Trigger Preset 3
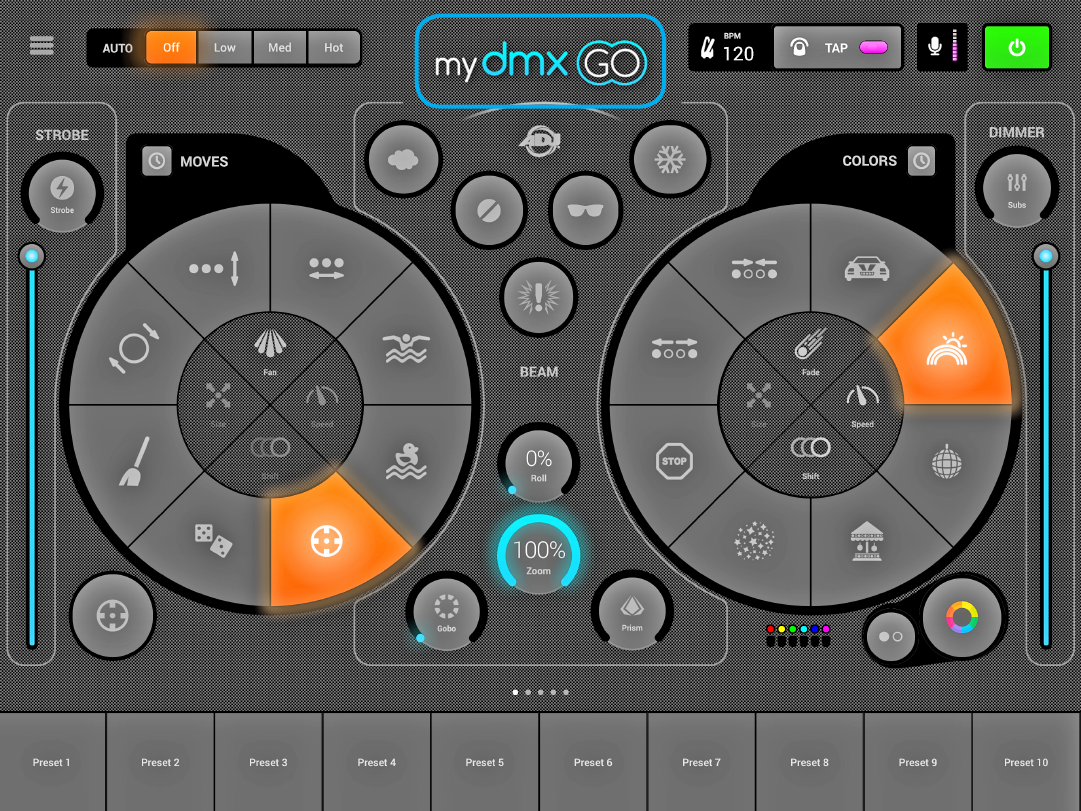The image size is (1081, 811). 268,762
